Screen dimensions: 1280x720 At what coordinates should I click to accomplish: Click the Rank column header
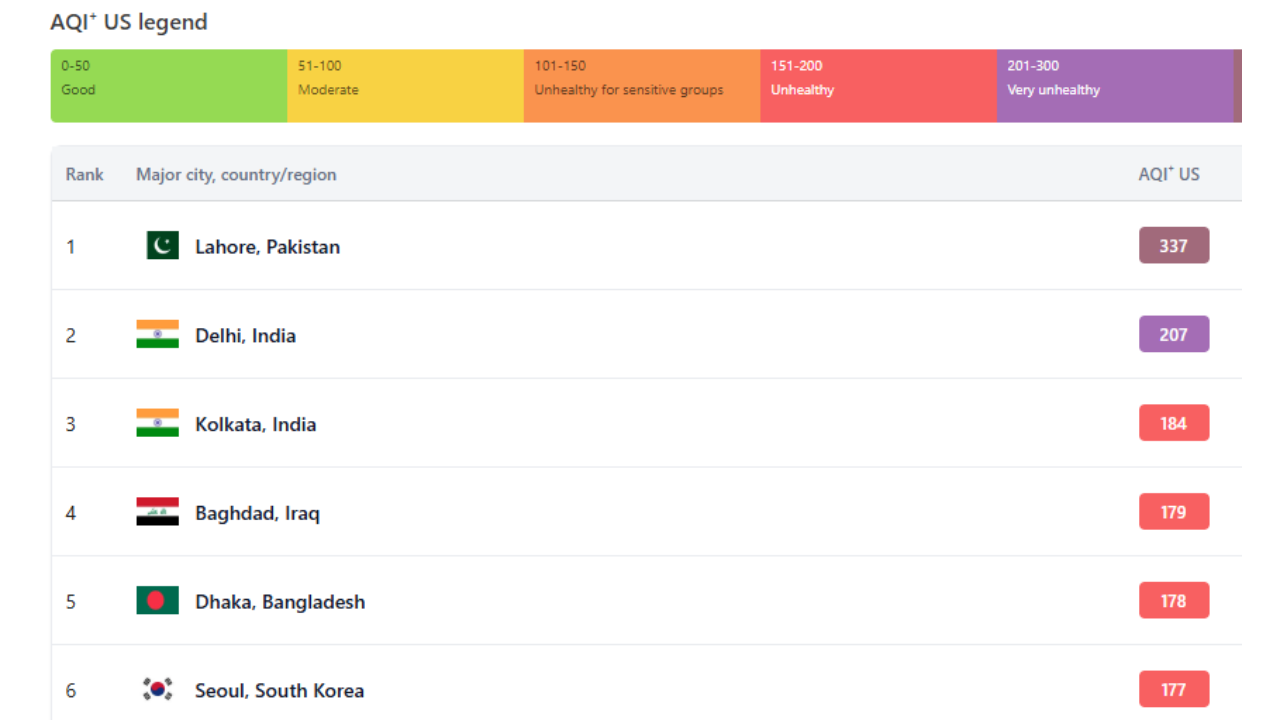pyautogui.click(x=84, y=174)
